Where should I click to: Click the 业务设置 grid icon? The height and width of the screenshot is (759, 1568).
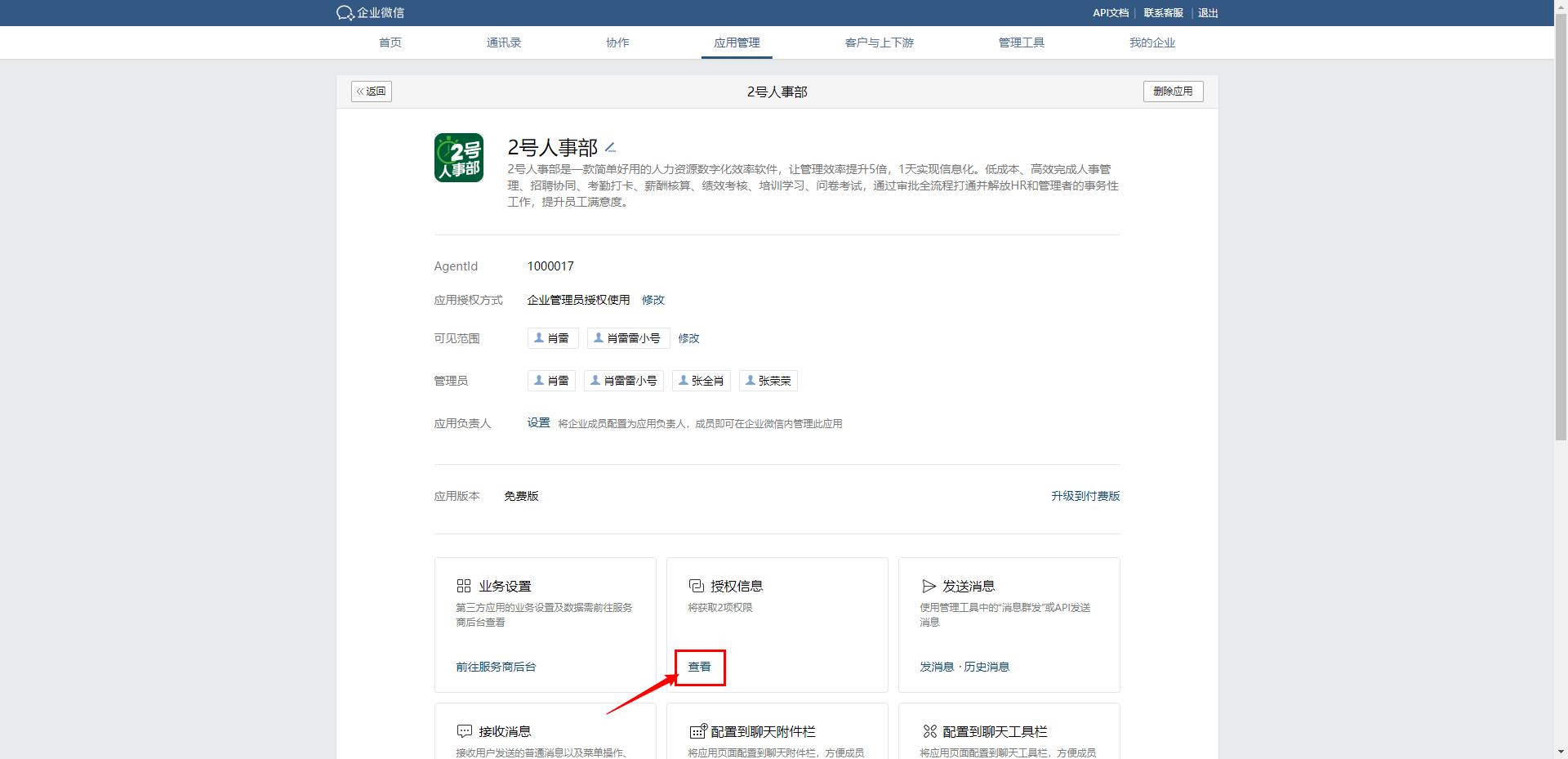pos(464,586)
